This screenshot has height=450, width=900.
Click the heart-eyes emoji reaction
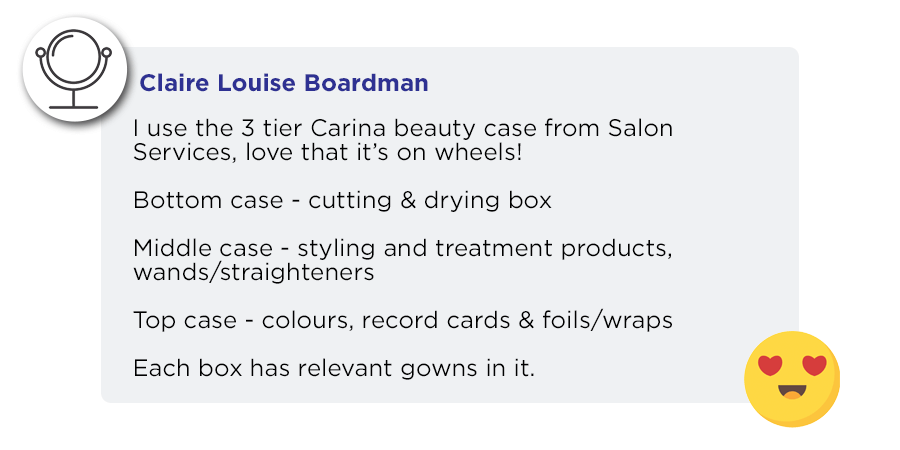click(x=792, y=379)
